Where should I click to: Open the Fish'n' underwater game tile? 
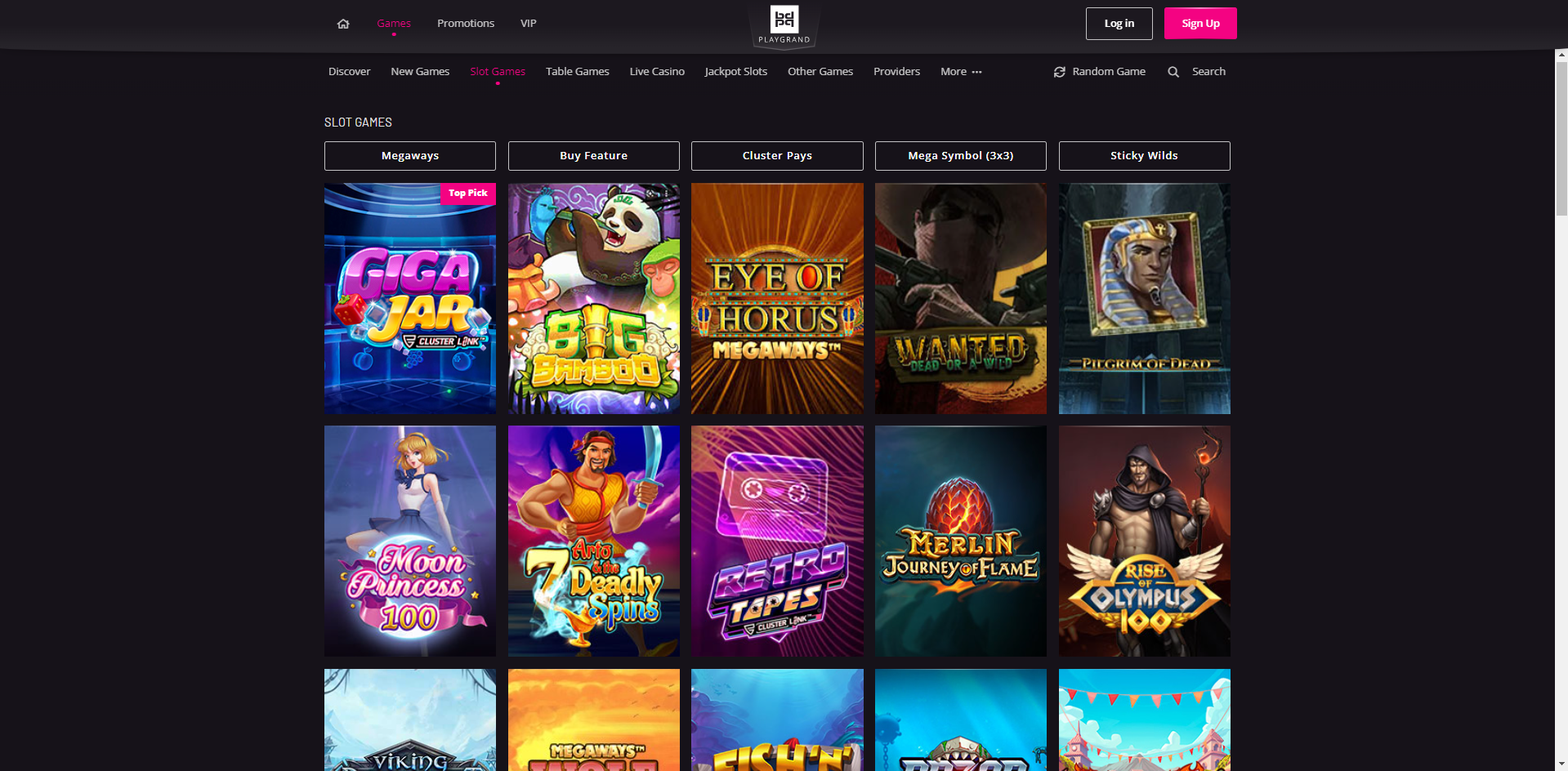tap(777, 720)
